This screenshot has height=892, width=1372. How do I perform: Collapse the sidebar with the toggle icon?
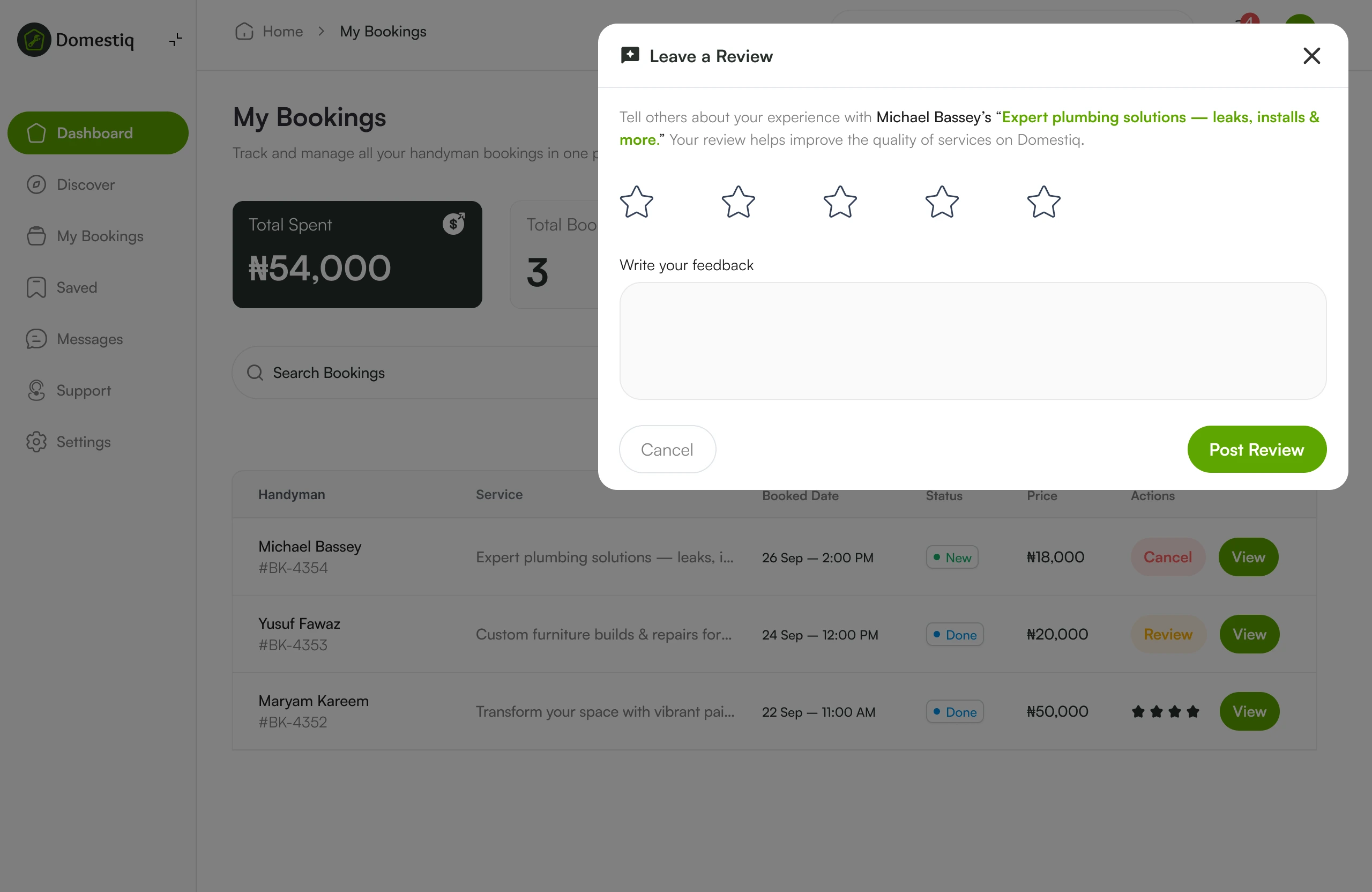[175, 39]
